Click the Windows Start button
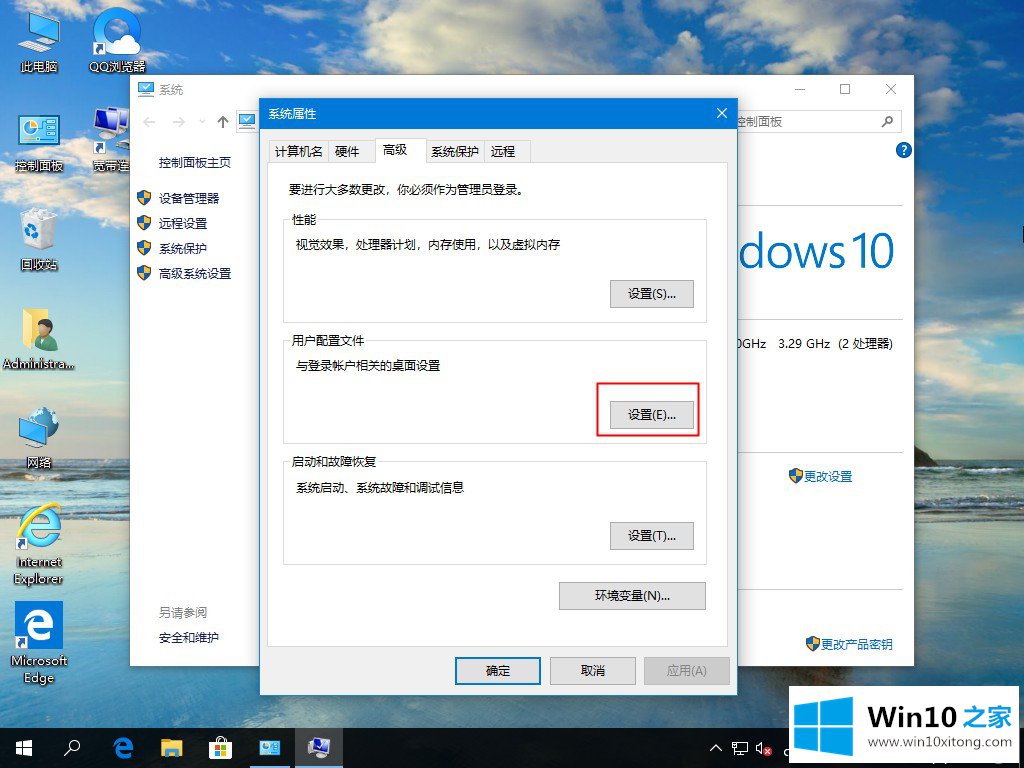Image resolution: width=1024 pixels, height=768 pixels. pos(24,747)
